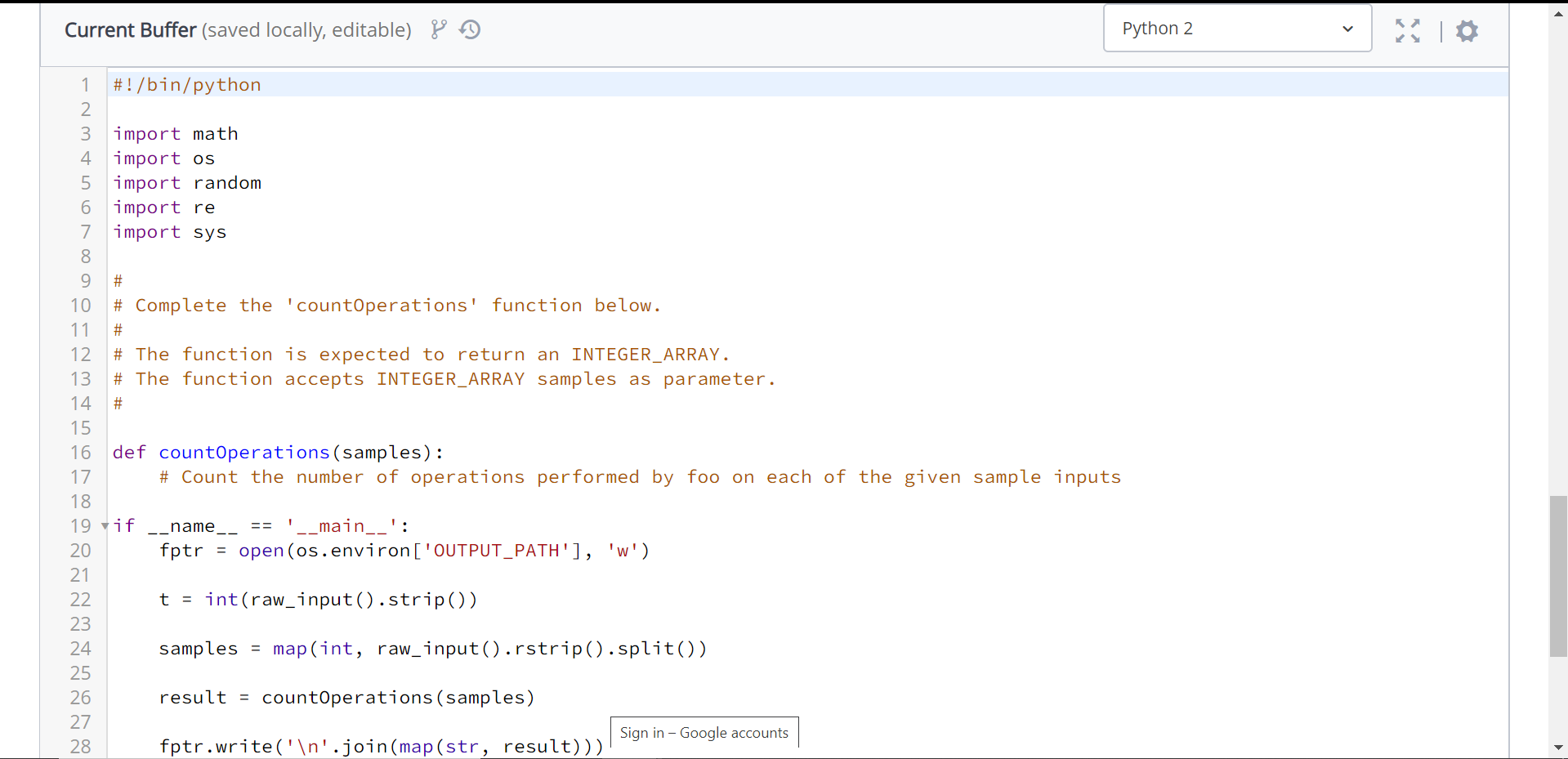This screenshot has width=1568, height=759.
Task: Open the buffer history clock icon
Action: point(470,30)
